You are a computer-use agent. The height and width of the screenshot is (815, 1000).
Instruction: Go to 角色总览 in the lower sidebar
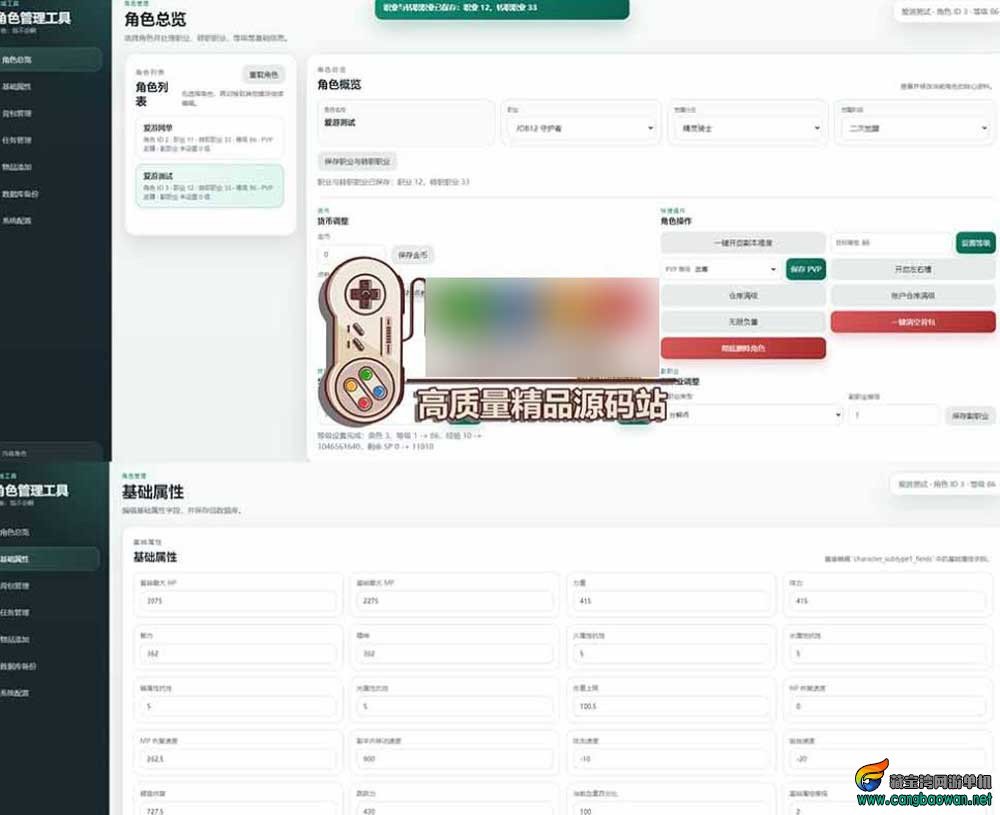[50, 532]
